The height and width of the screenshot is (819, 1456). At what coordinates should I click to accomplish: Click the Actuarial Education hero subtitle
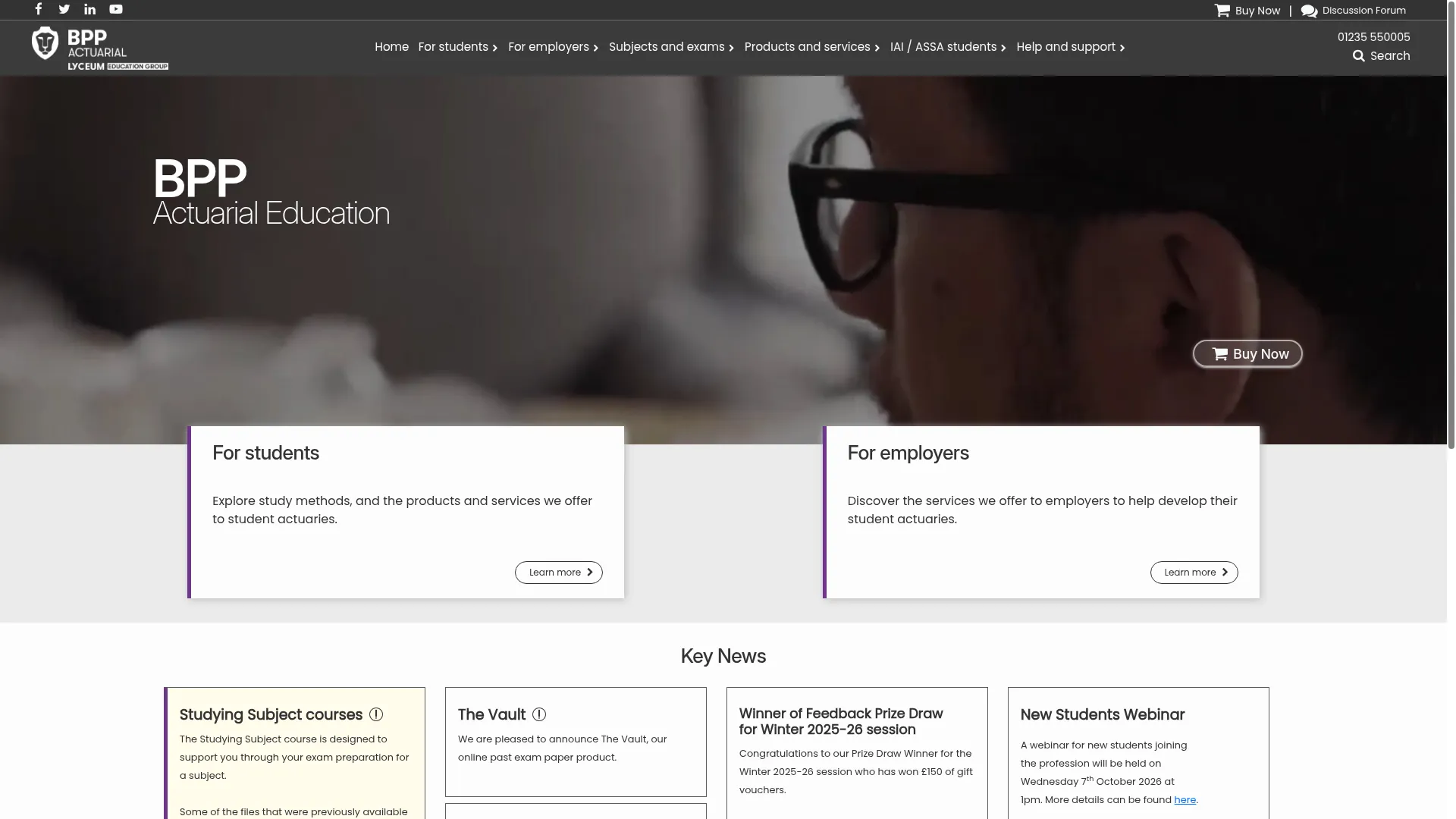pos(271,214)
